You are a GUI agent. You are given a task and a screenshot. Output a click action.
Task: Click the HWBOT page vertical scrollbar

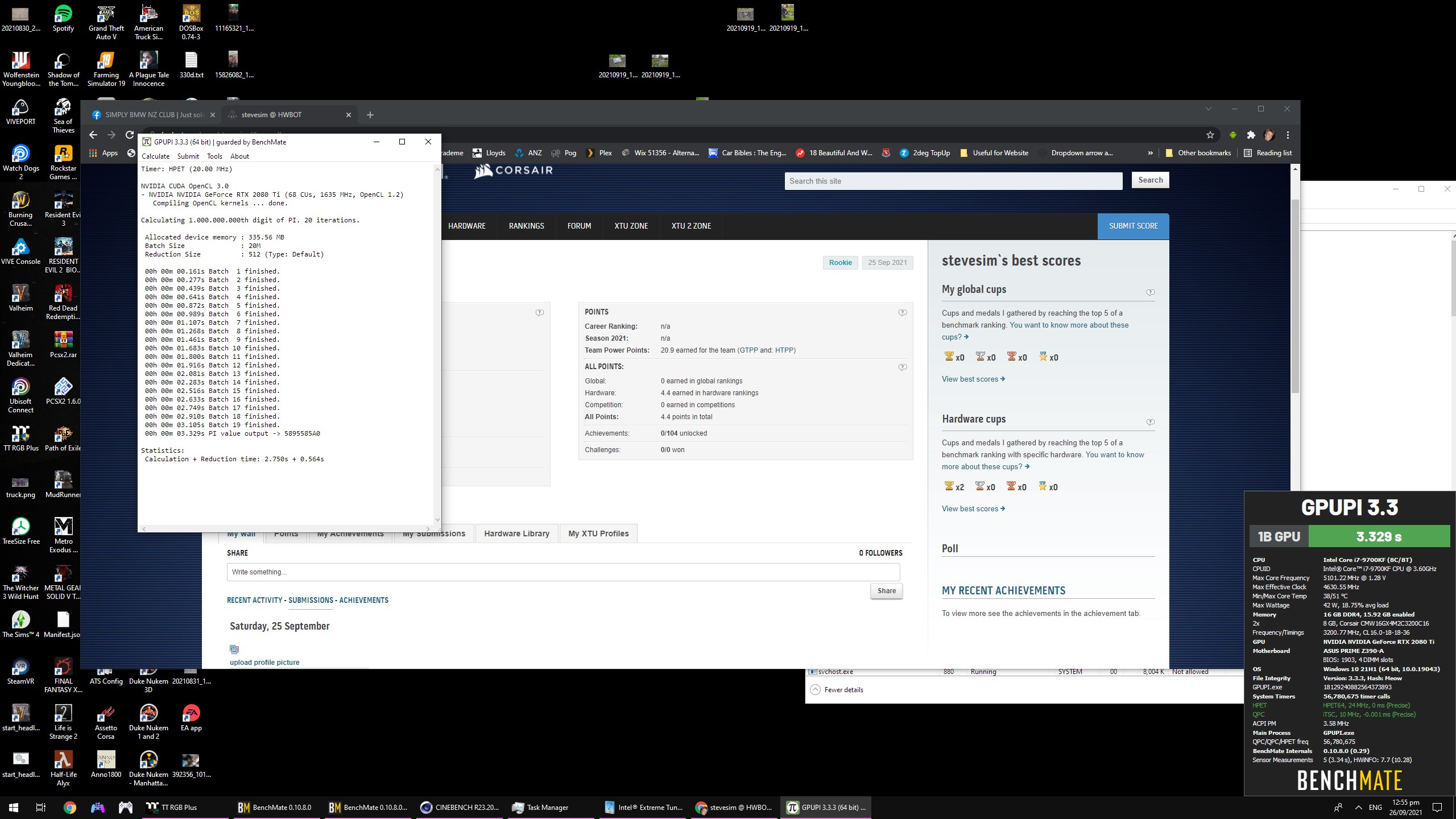(x=1295, y=296)
